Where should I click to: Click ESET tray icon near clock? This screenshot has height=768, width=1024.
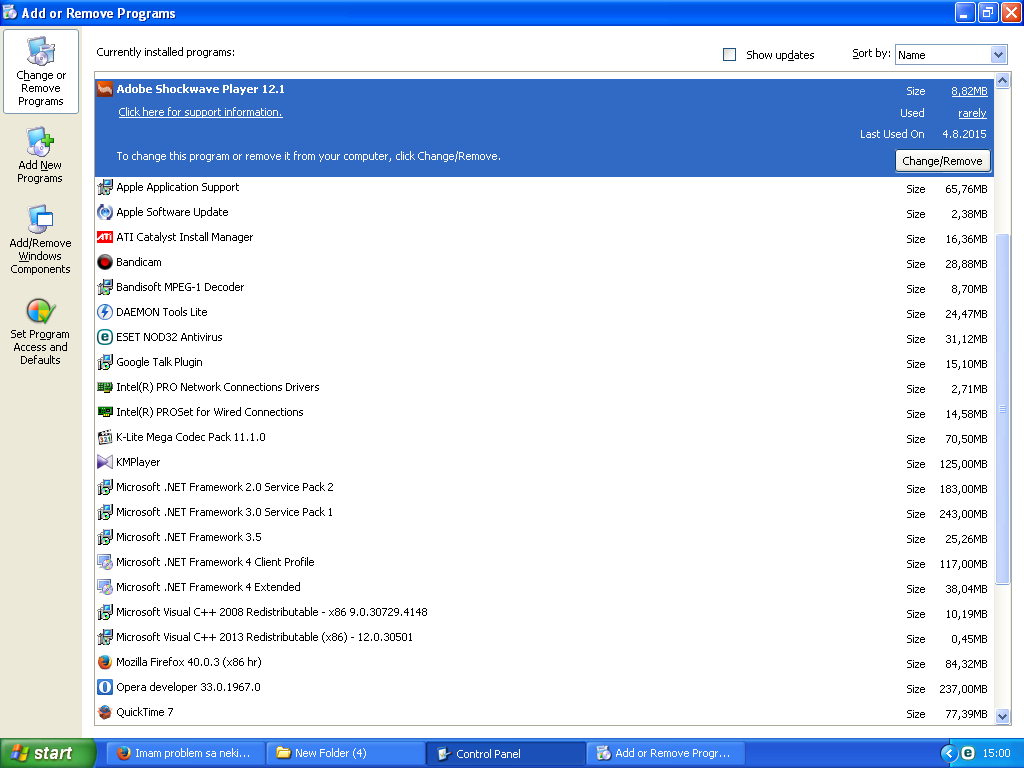point(968,753)
